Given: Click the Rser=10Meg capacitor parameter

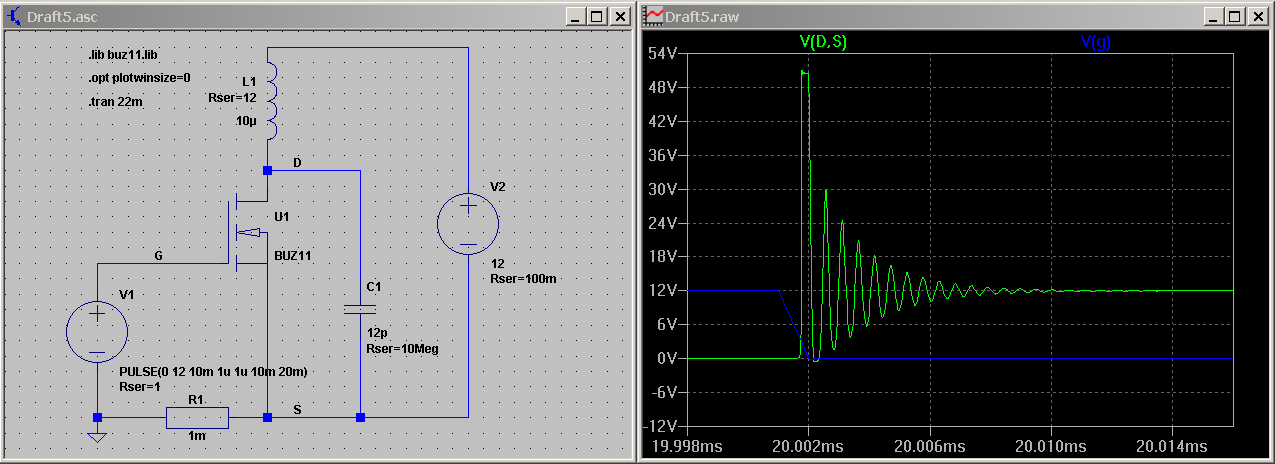Looking at the screenshot, I should coord(402,349).
